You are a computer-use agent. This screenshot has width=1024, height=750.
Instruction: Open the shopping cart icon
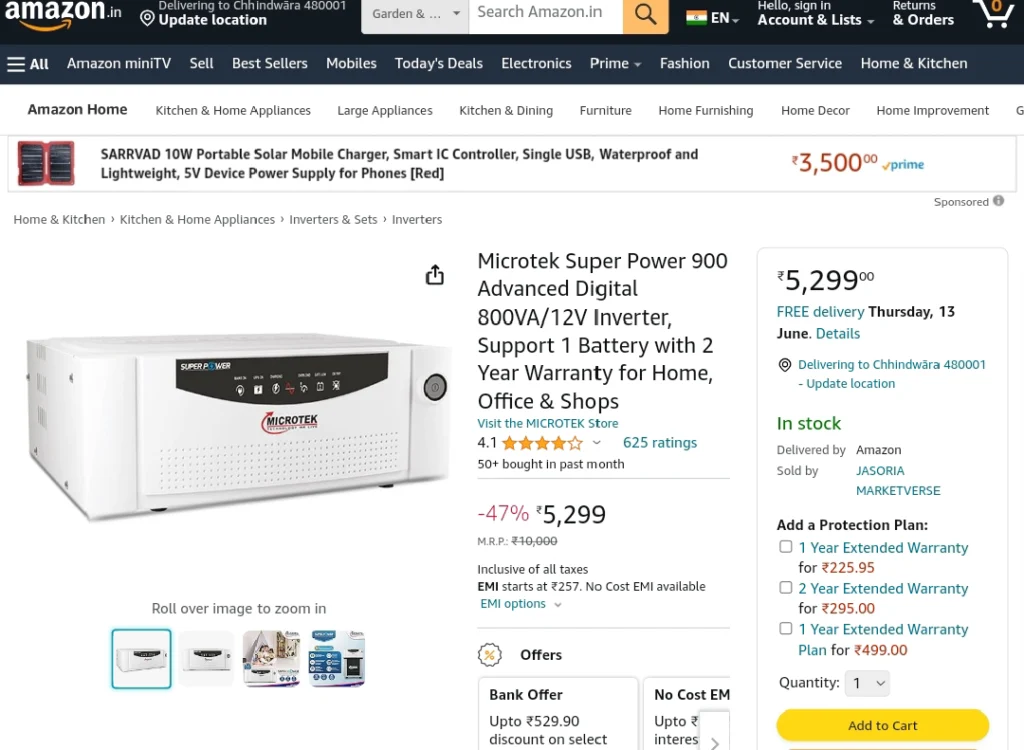[993, 13]
